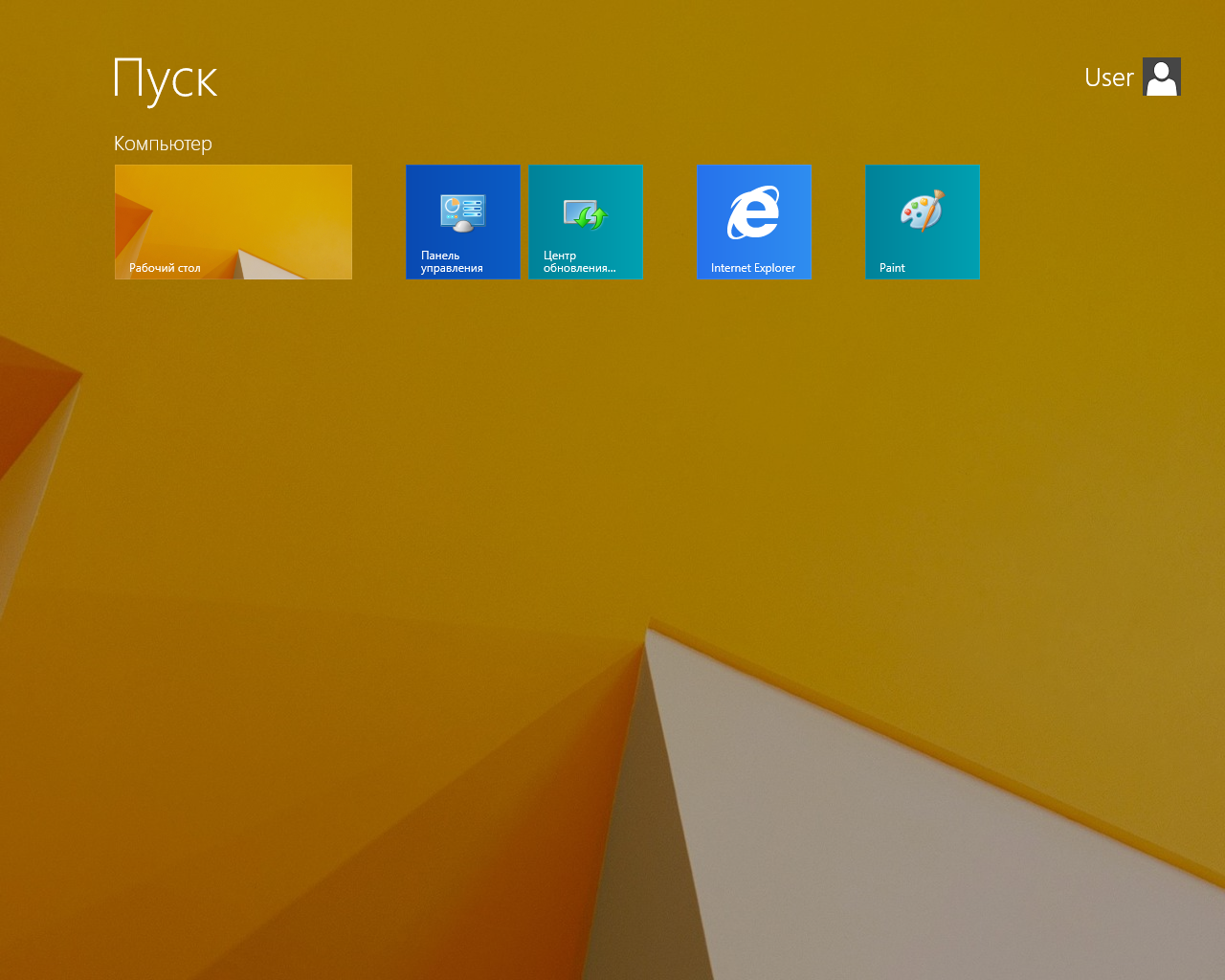The height and width of the screenshot is (980, 1225).
Task: Open the Internet Explorer tile
Action: pyautogui.click(x=754, y=222)
